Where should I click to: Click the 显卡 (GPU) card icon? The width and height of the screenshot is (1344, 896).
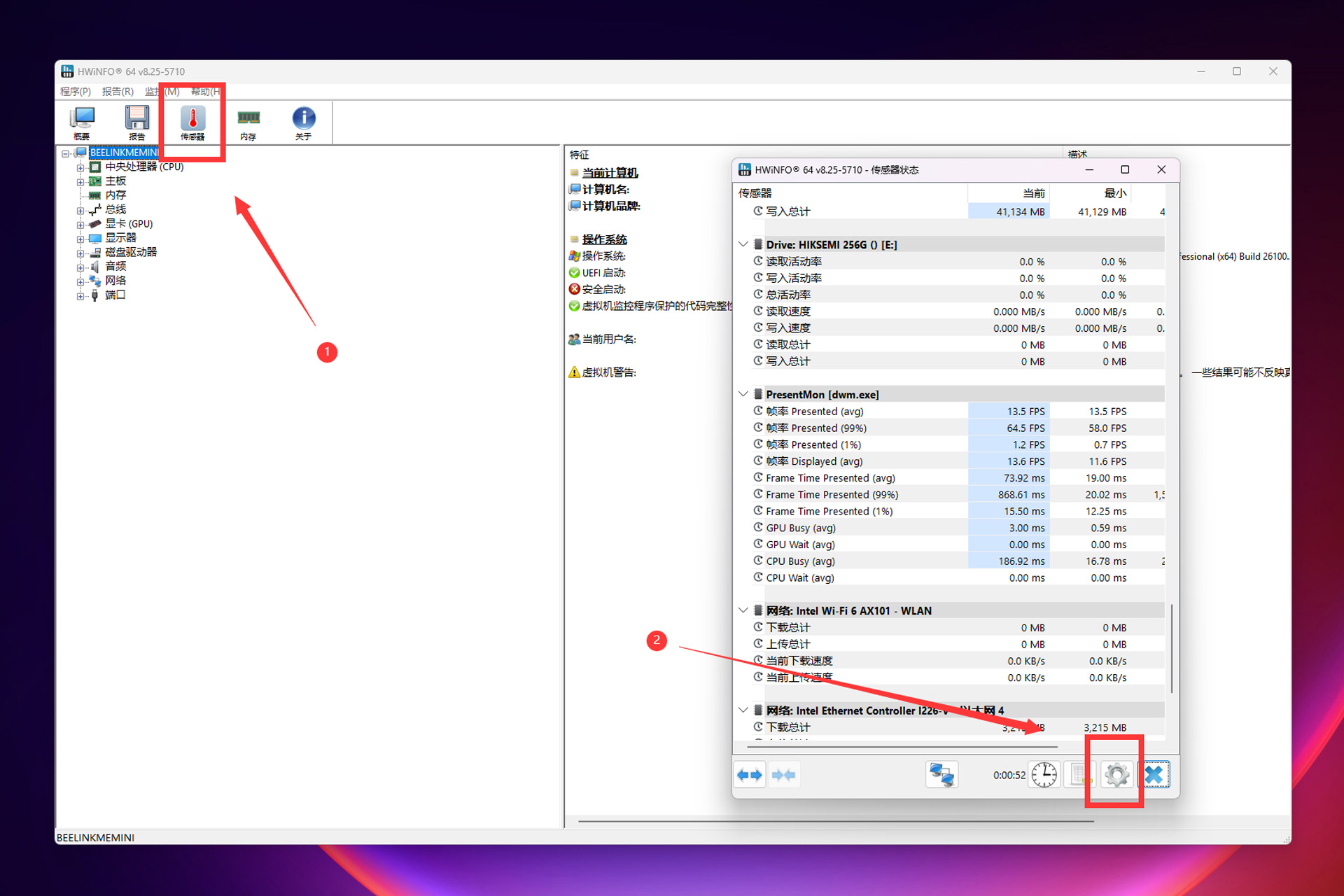click(94, 224)
